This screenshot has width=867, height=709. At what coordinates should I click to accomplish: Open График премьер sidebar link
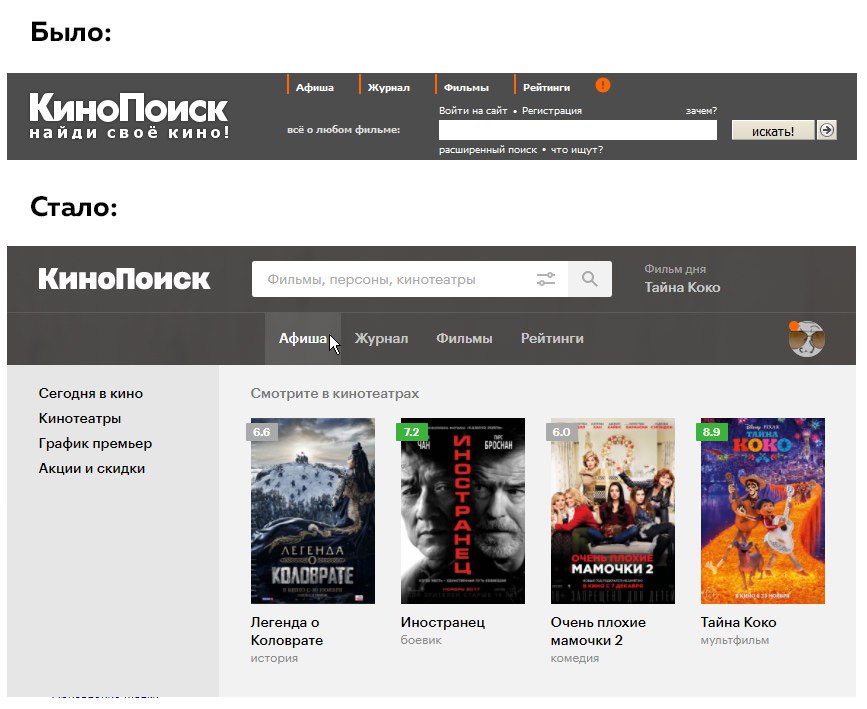coord(95,444)
